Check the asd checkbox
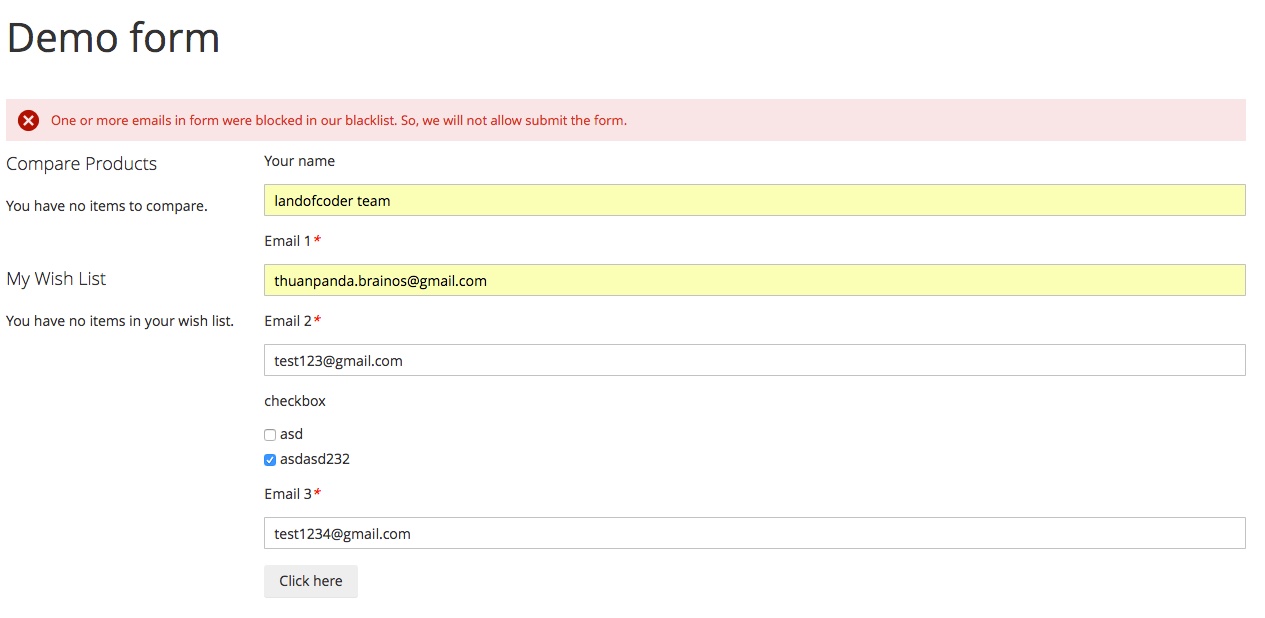Viewport: 1265px width, 618px height. tap(270, 435)
